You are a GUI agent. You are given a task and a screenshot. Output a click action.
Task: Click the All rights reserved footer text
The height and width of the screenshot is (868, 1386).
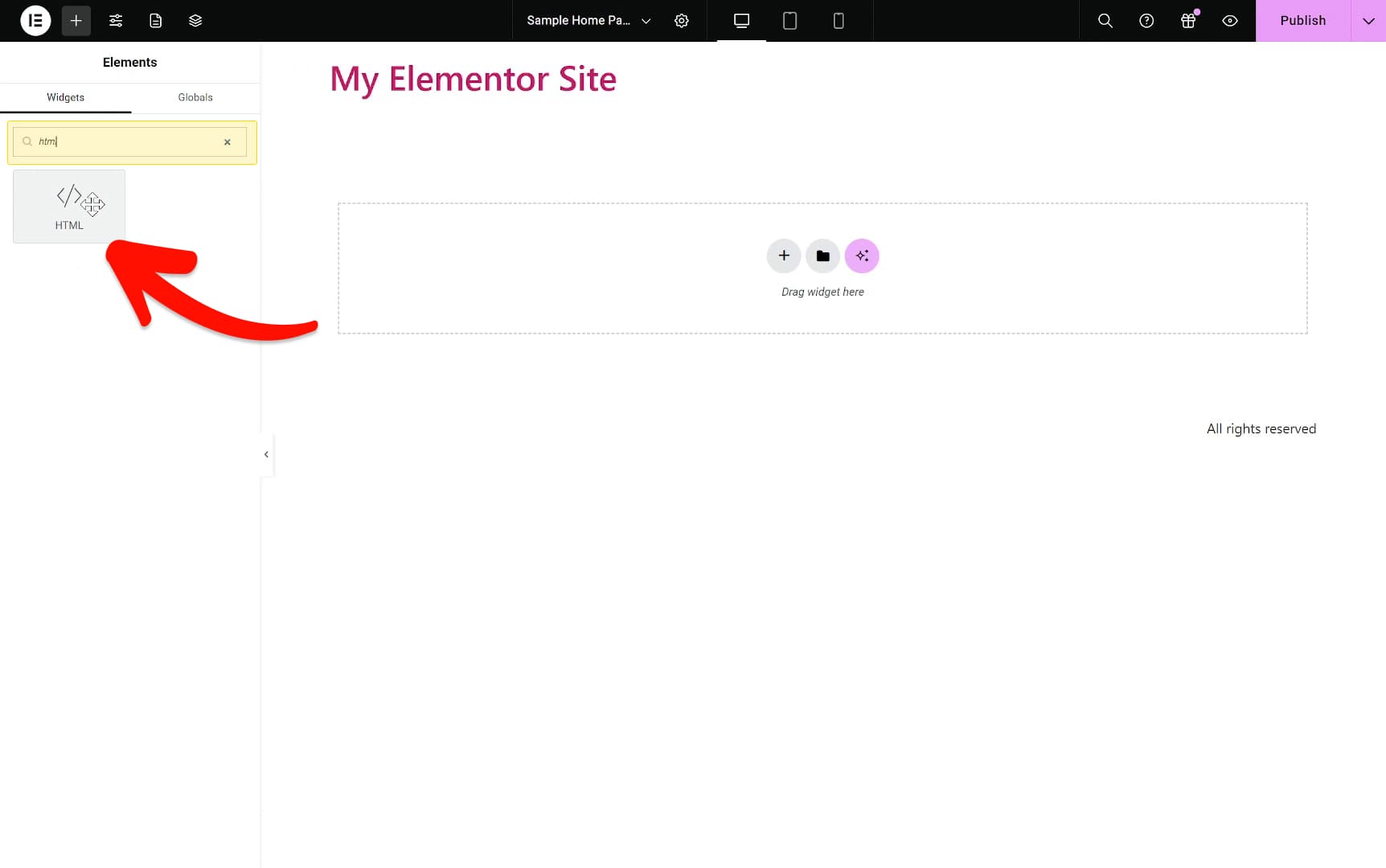1261,429
